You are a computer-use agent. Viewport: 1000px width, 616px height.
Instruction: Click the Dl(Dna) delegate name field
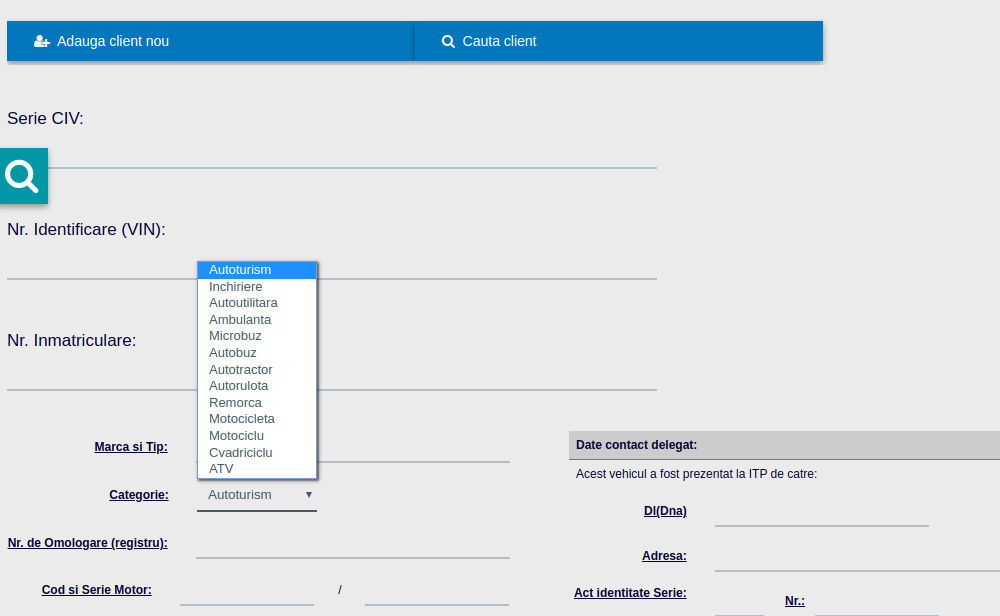pos(821,512)
